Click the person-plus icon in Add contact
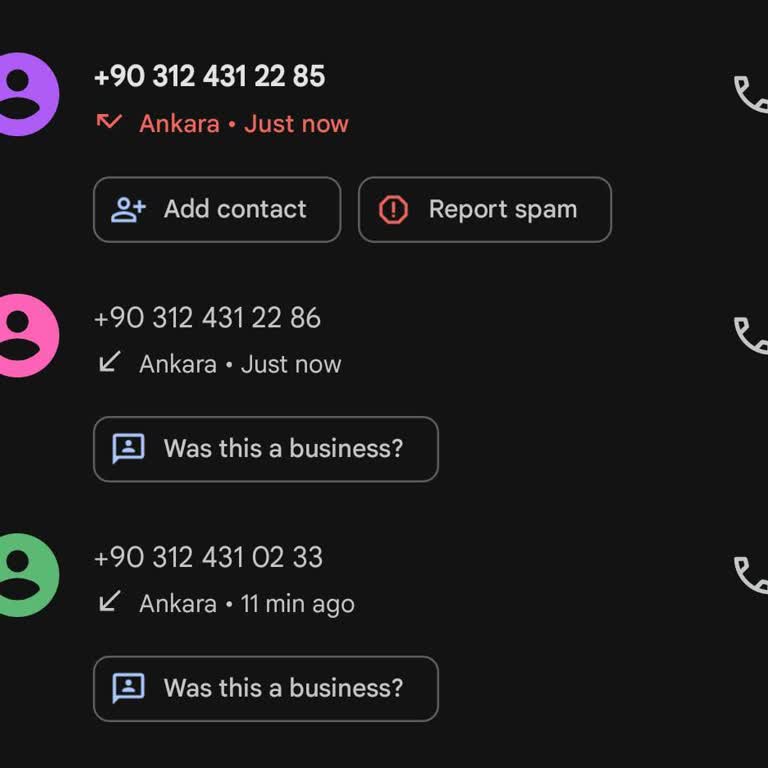The height and width of the screenshot is (768, 768). point(128,209)
